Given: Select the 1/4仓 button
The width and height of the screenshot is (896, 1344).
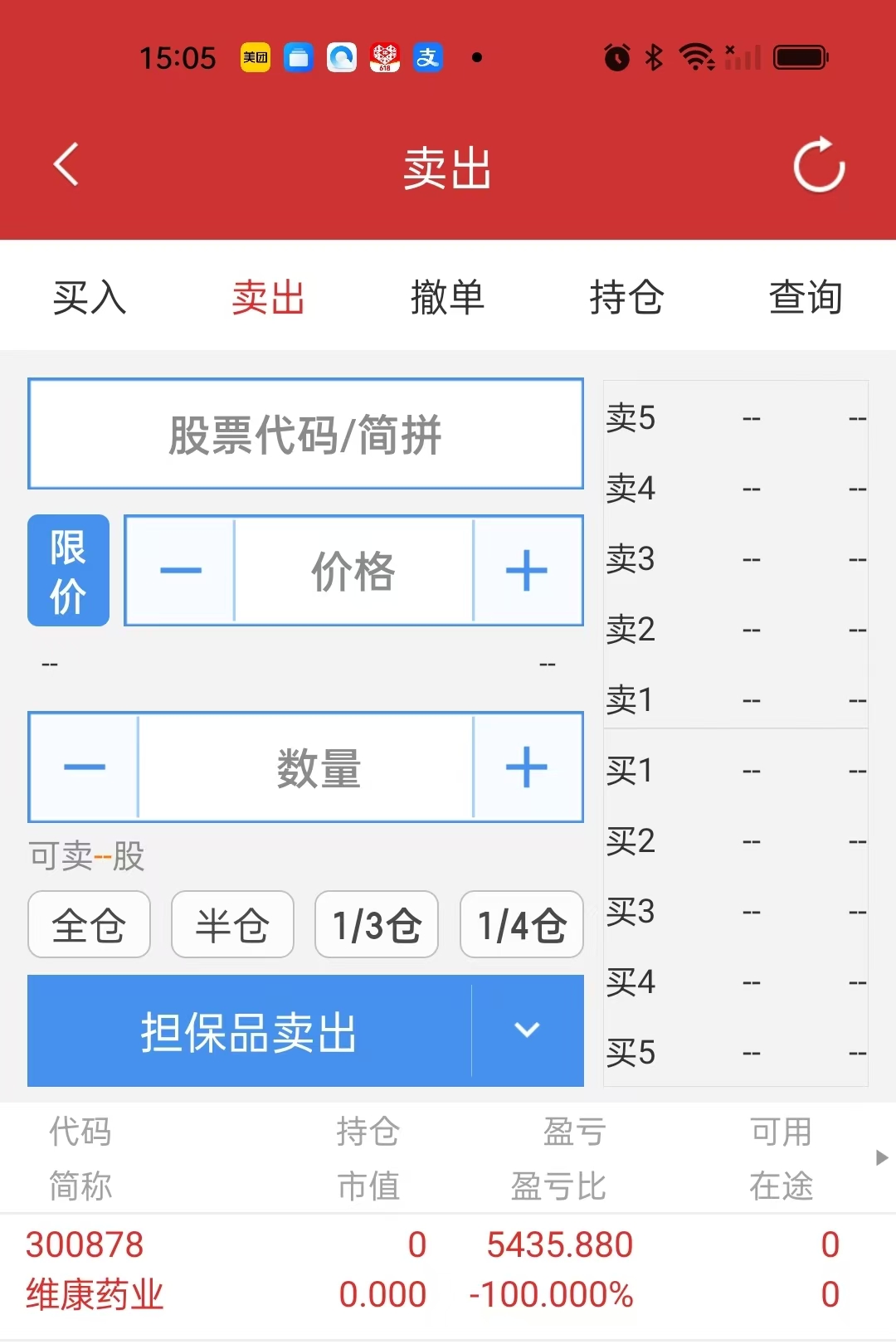Looking at the screenshot, I should pyautogui.click(x=522, y=924).
